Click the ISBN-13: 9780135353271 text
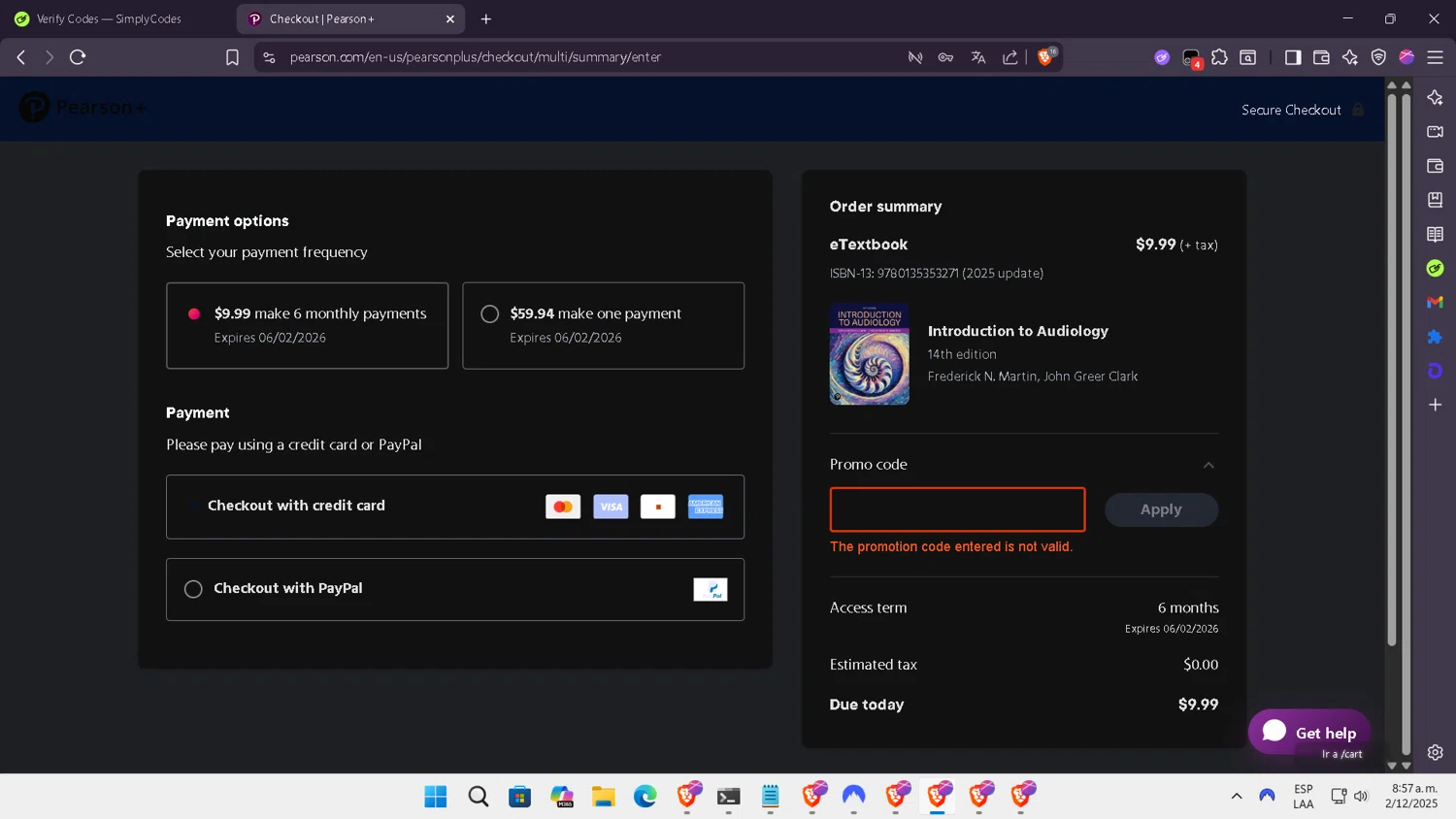 [x=936, y=274]
